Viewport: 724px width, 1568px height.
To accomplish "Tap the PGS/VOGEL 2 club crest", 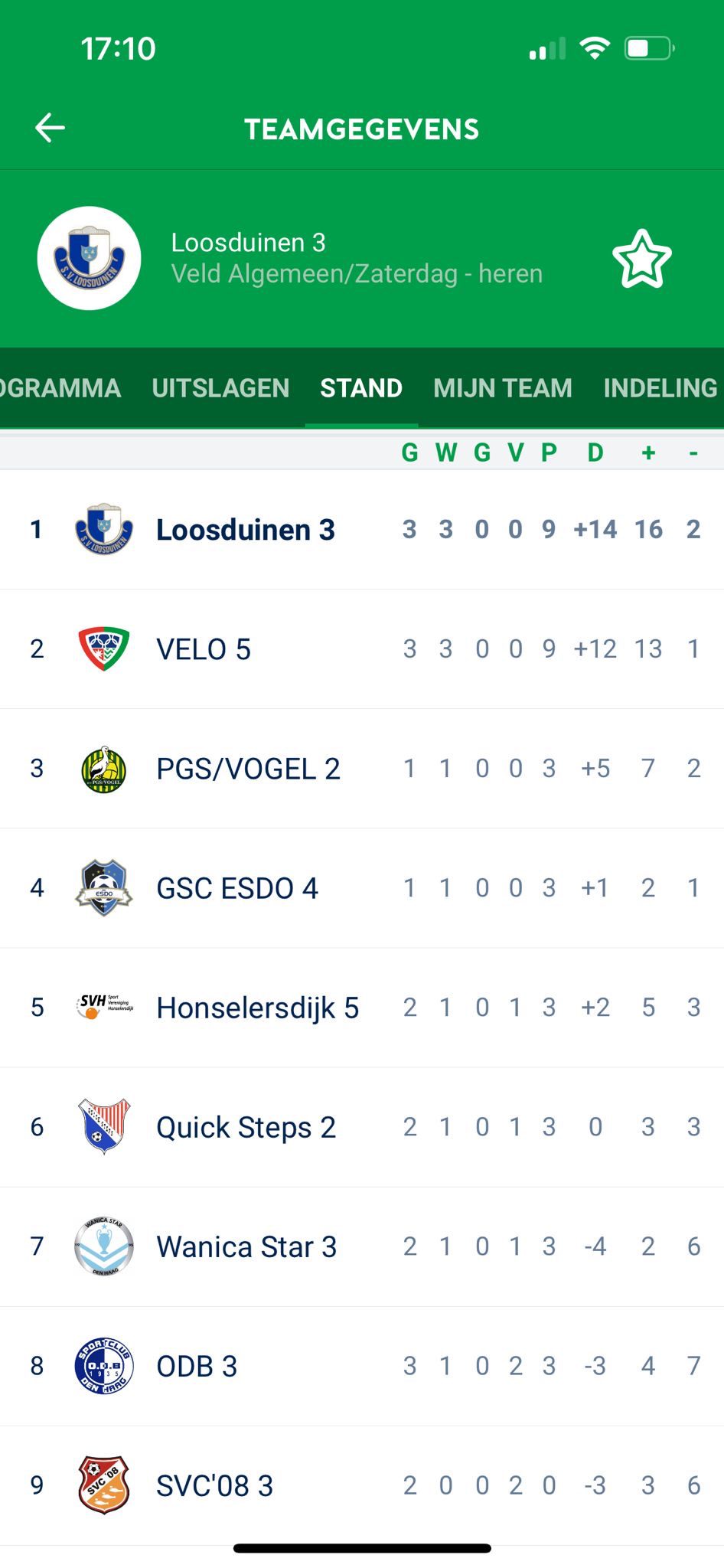I will (104, 769).
